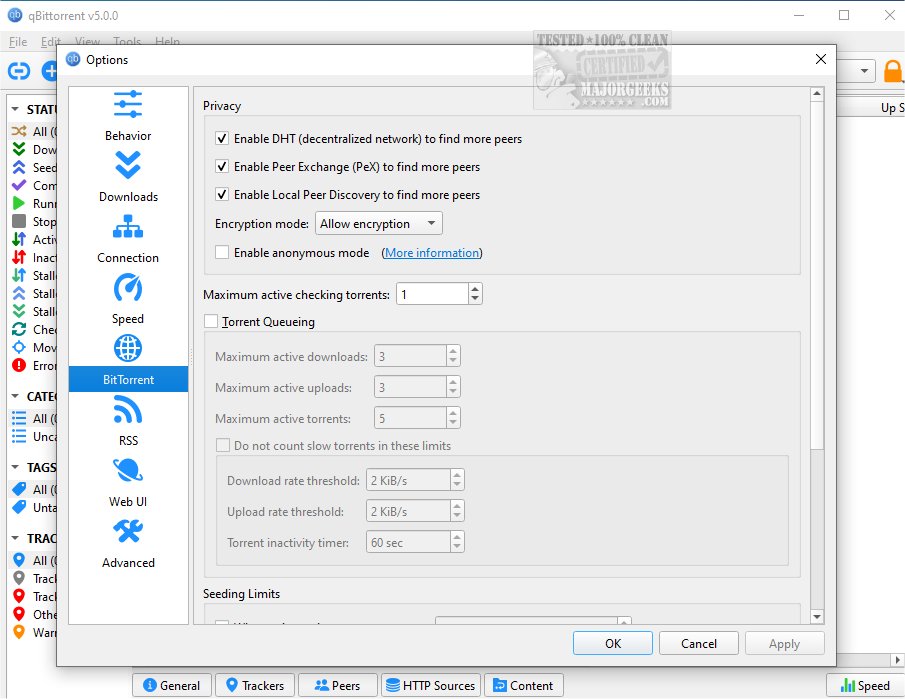This screenshot has width=905, height=699.
Task: Click main window horizontal scroll right arrow
Action: pyautogui.click(x=897, y=659)
